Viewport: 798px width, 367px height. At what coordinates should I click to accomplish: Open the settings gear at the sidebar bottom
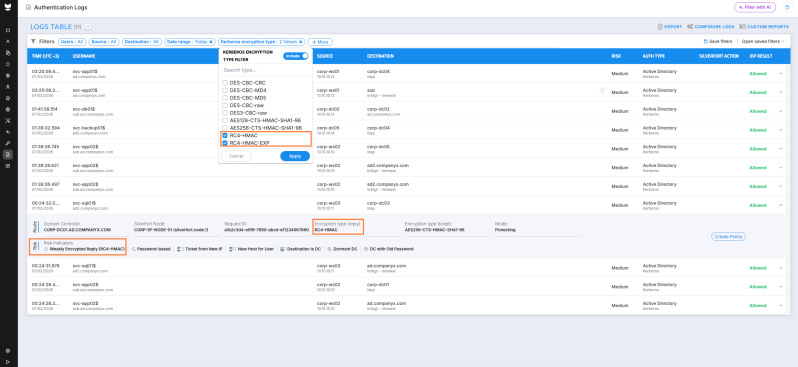(8, 351)
